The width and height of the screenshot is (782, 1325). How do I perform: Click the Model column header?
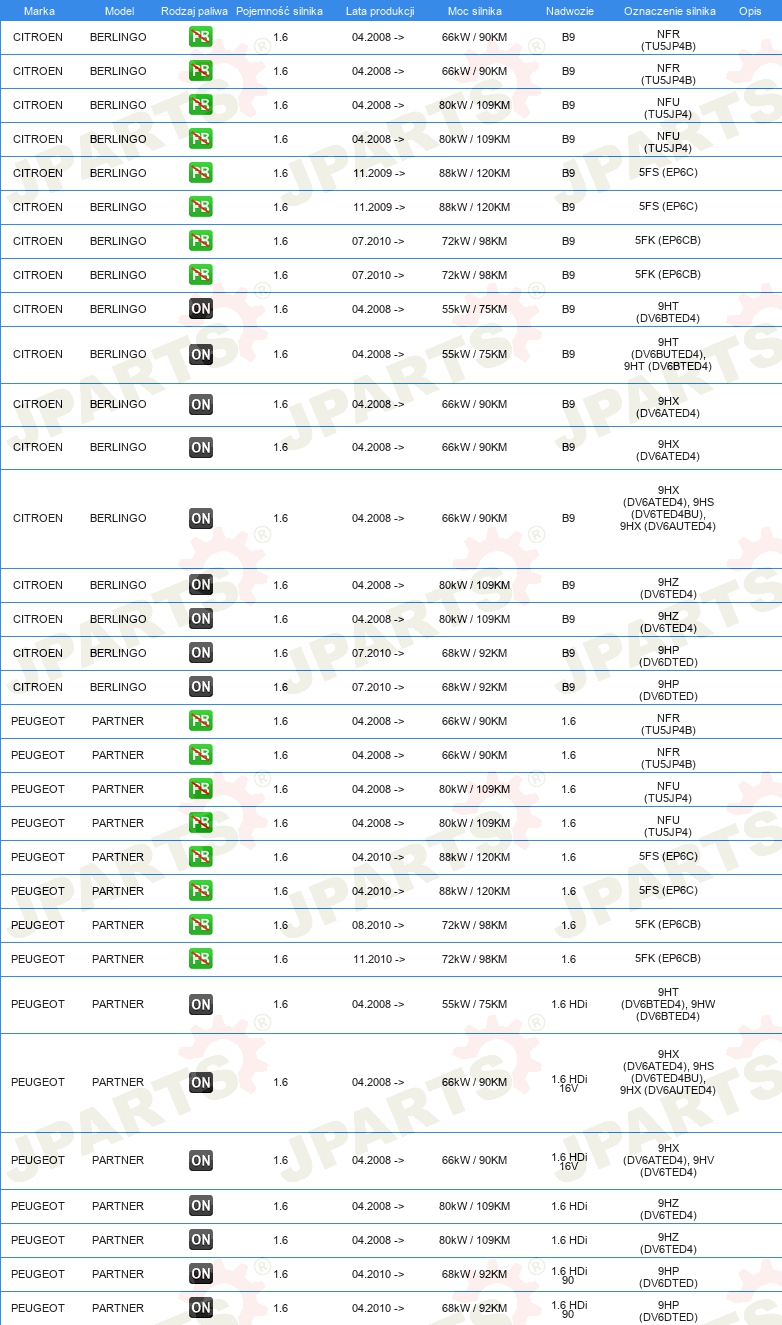coord(119,11)
